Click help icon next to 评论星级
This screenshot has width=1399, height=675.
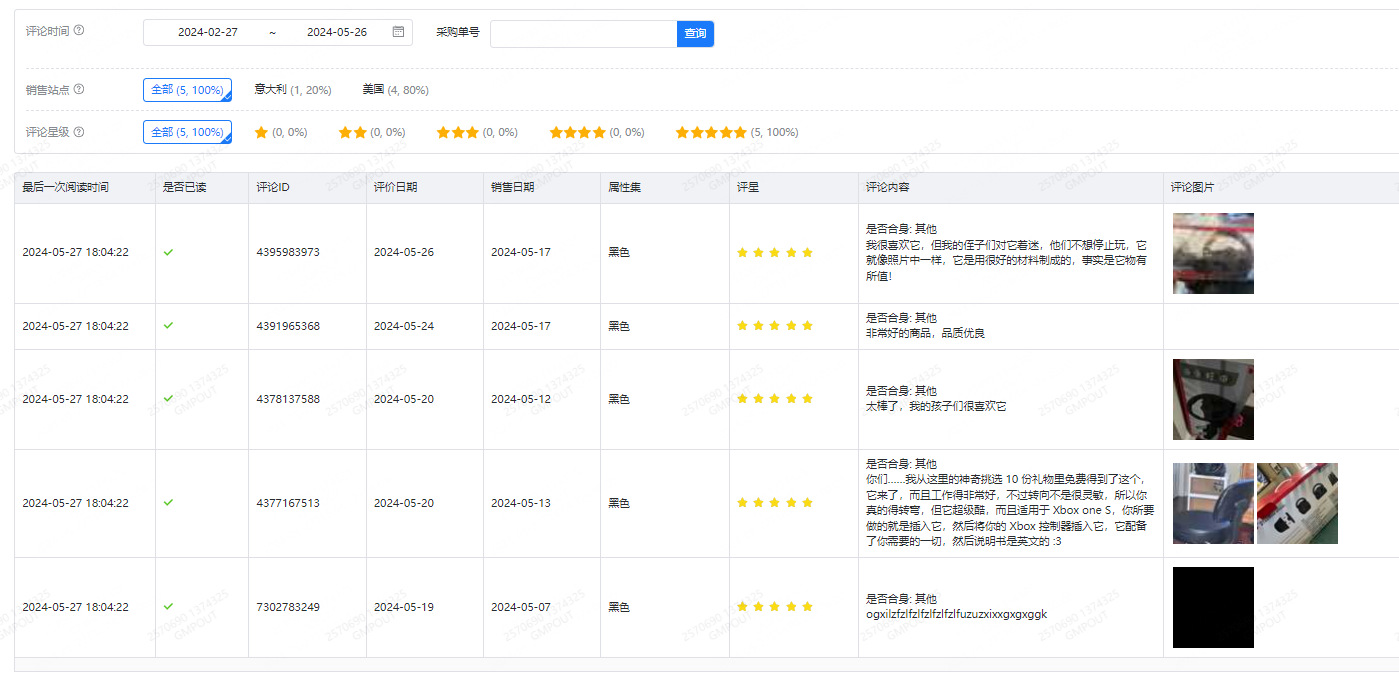coord(79,132)
